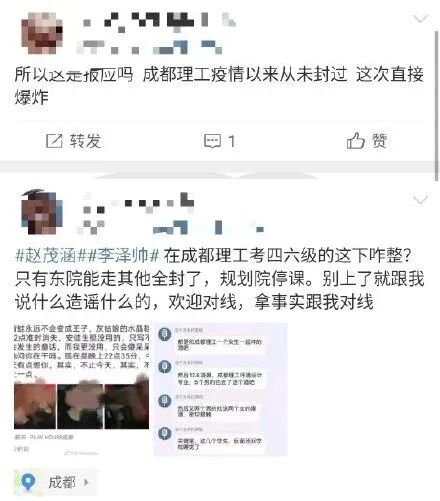The width and height of the screenshot is (440, 501).
Task: Open the #赵茂涵# hashtag topic
Action: [46, 256]
